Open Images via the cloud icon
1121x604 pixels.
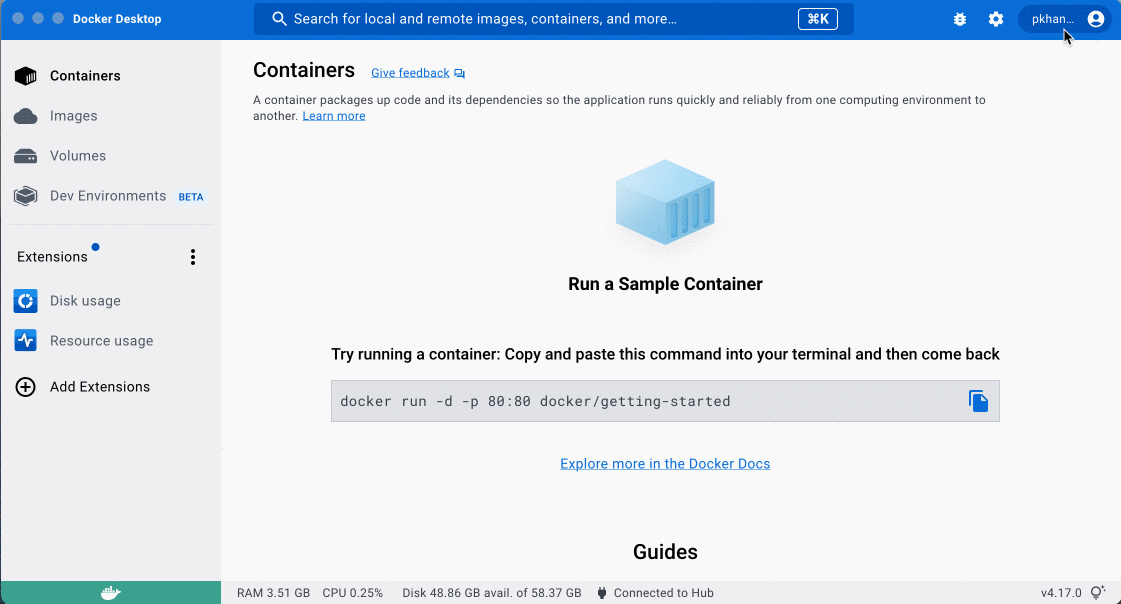pos(26,116)
